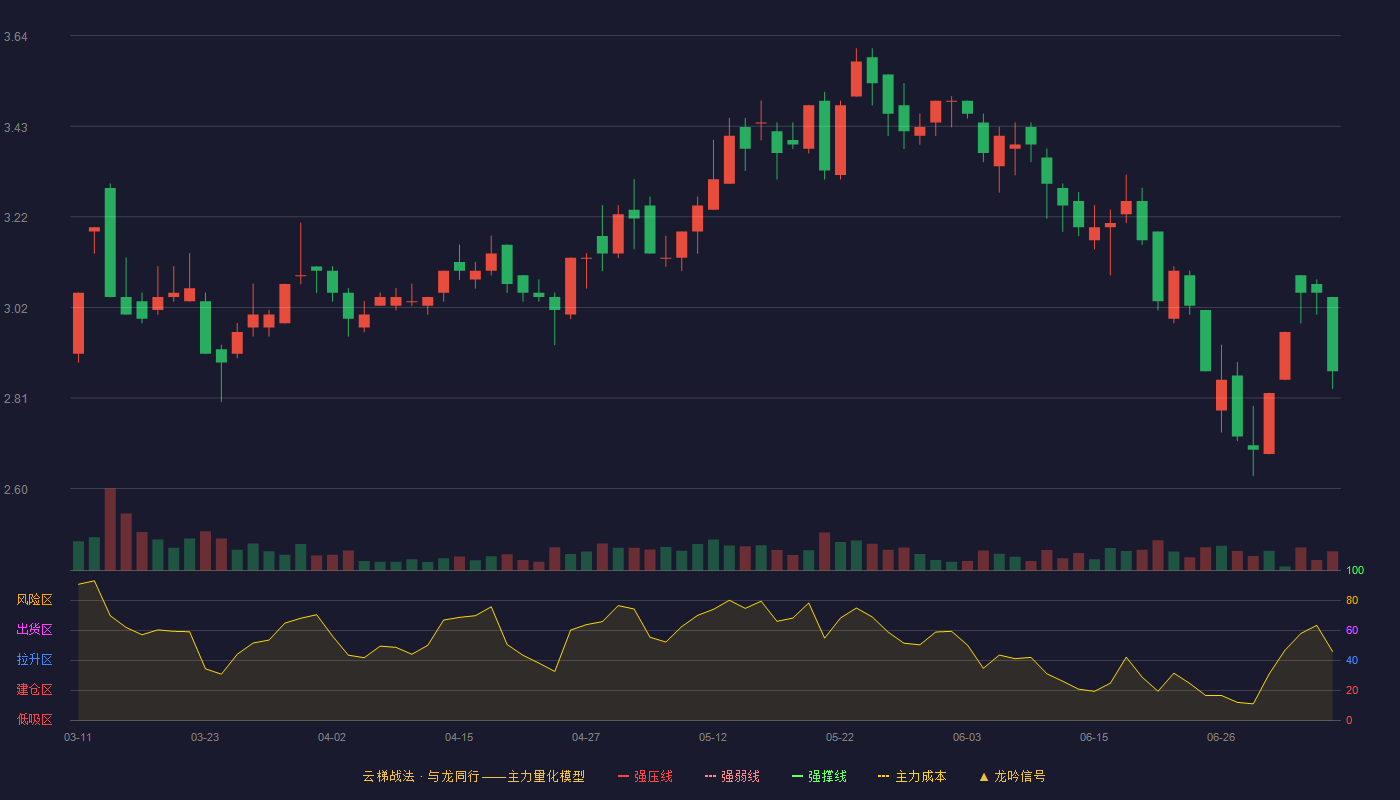Toggle 云梯战法 与龙同行 legend entry
Screen dimensions: 1400x800
(473, 776)
